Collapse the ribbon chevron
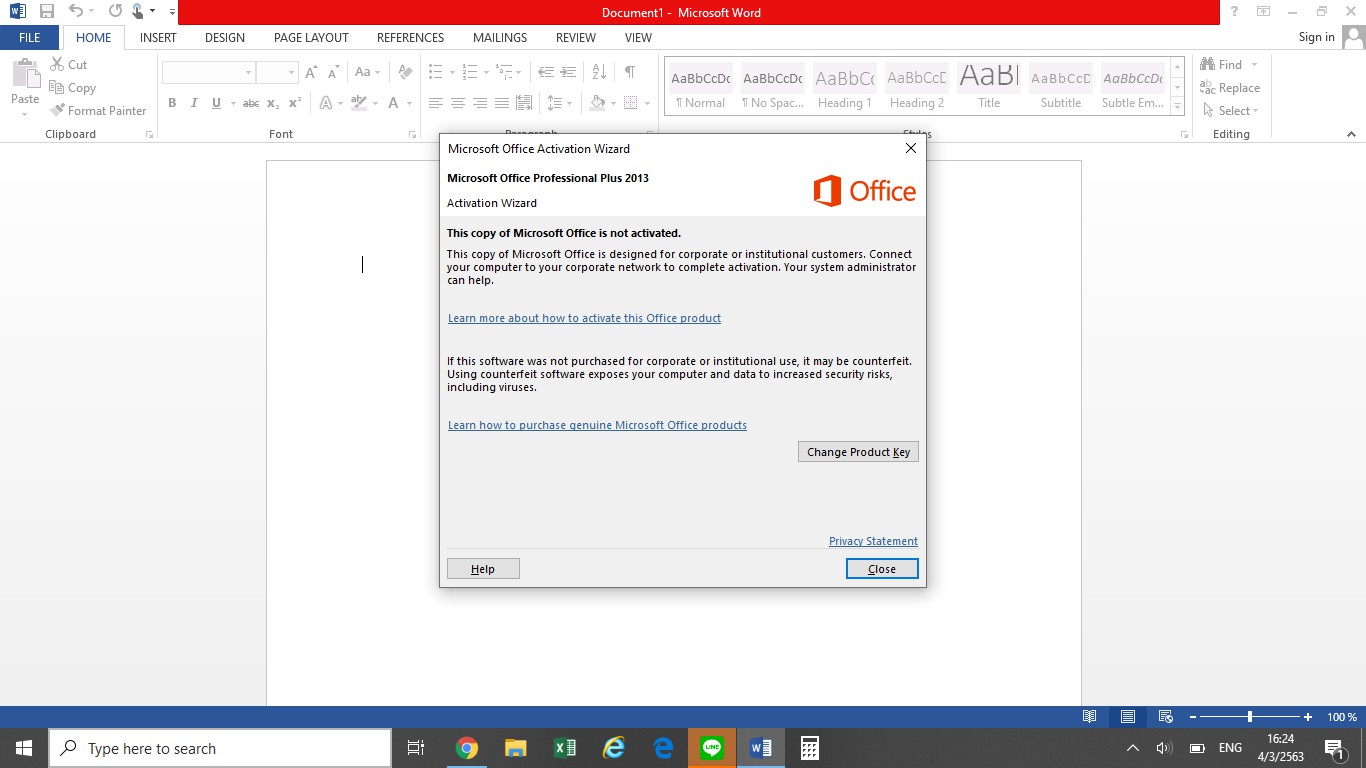This screenshot has width=1366, height=768. (x=1352, y=134)
